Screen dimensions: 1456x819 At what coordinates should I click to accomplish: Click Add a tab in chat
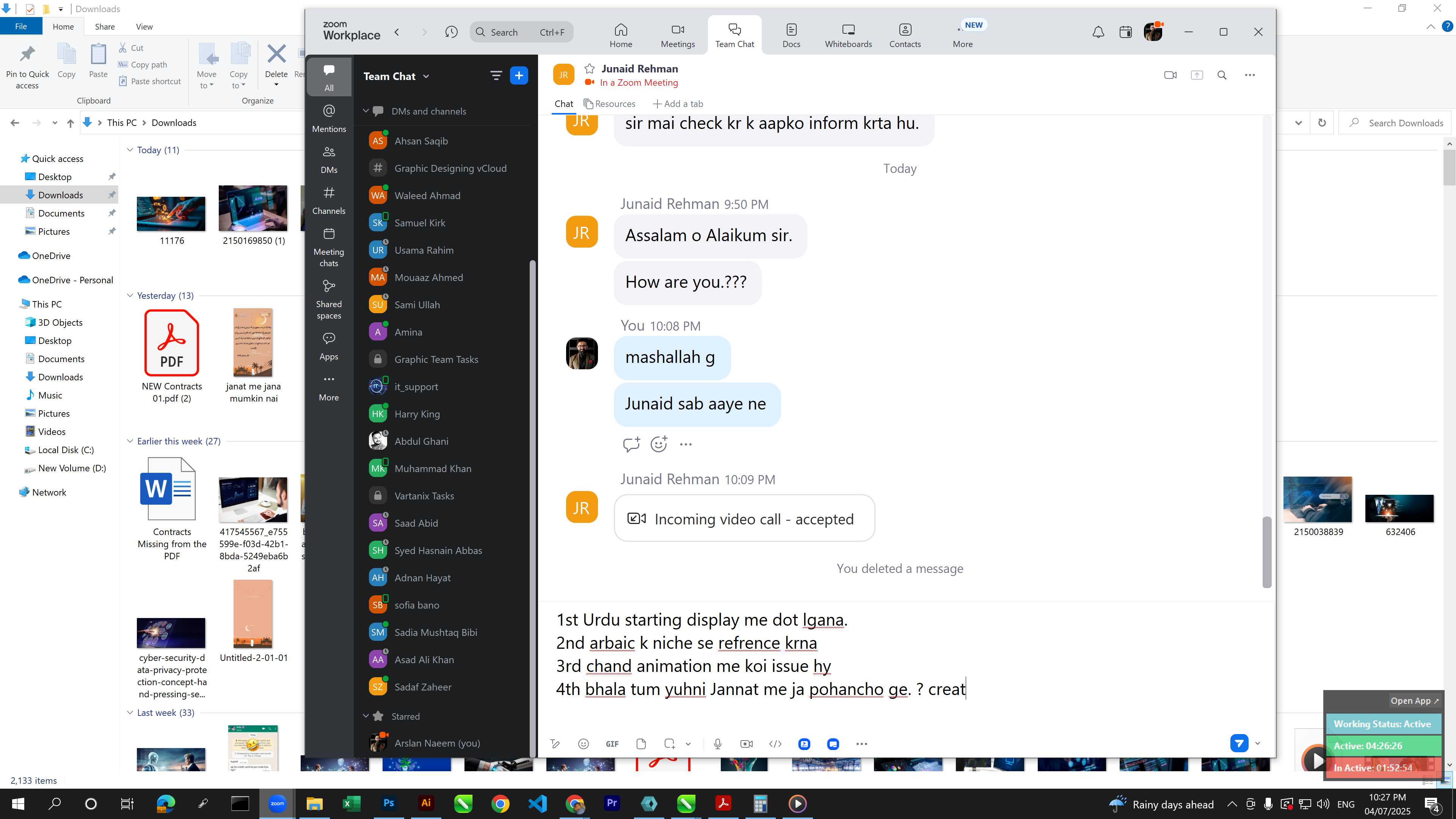(678, 104)
